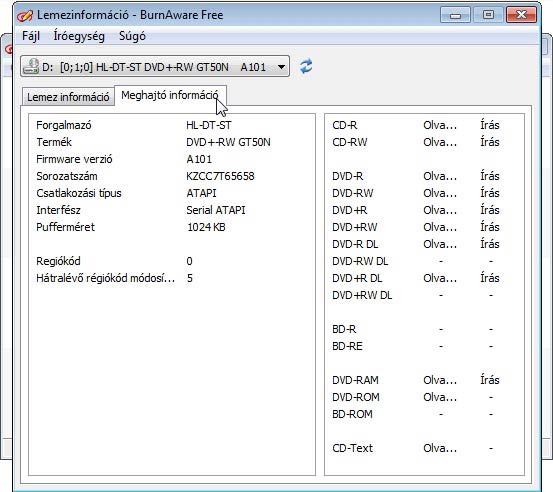
Task: Open the Súgó menu
Action: [x=132, y=36]
